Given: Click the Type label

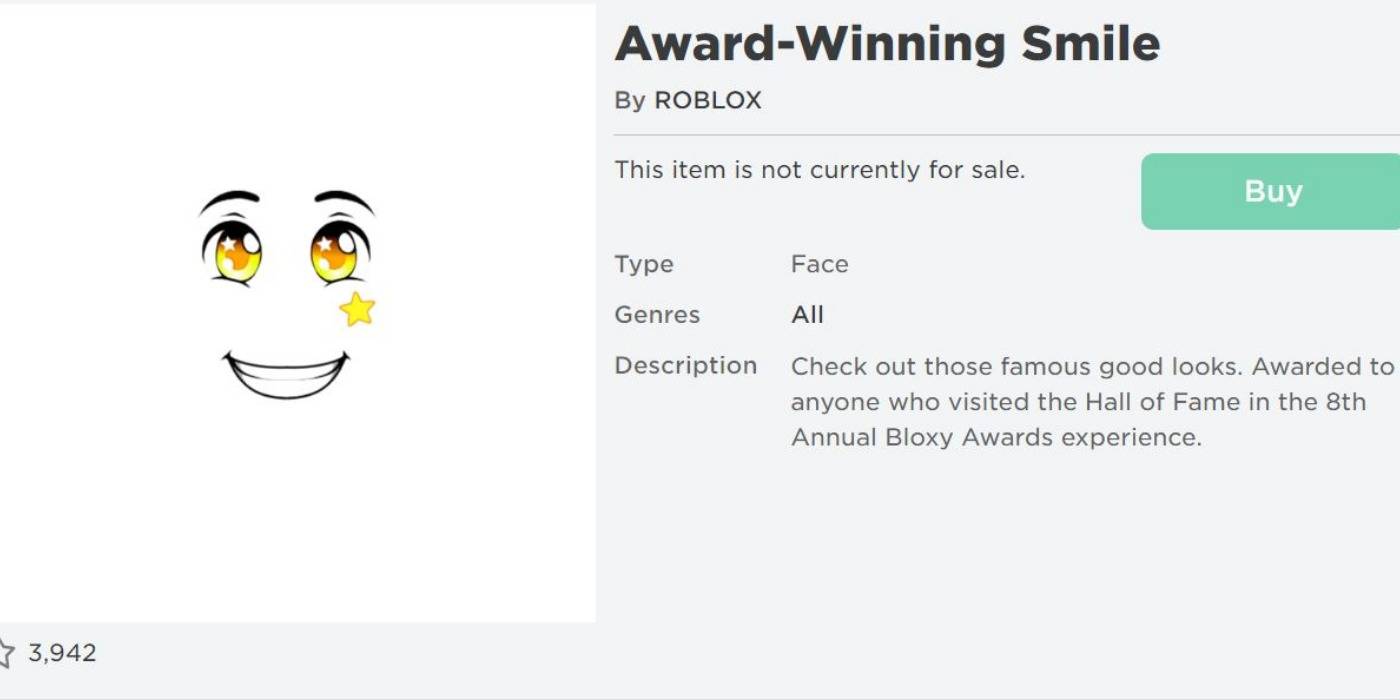Looking at the screenshot, I should pos(644,264).
